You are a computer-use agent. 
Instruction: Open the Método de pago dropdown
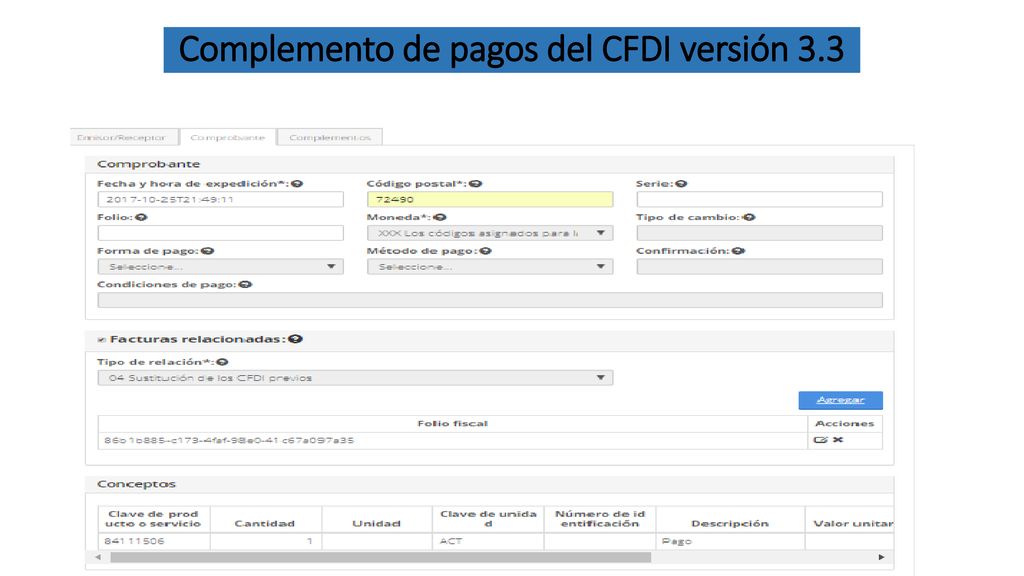point(490,266)
